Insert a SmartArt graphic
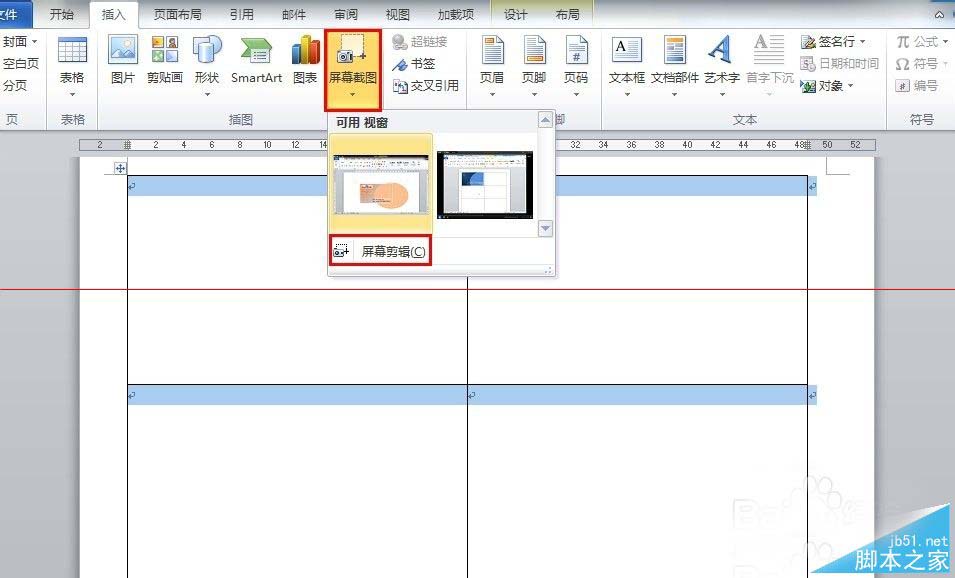This screenshot has width=955, height=578. point(255,62)
